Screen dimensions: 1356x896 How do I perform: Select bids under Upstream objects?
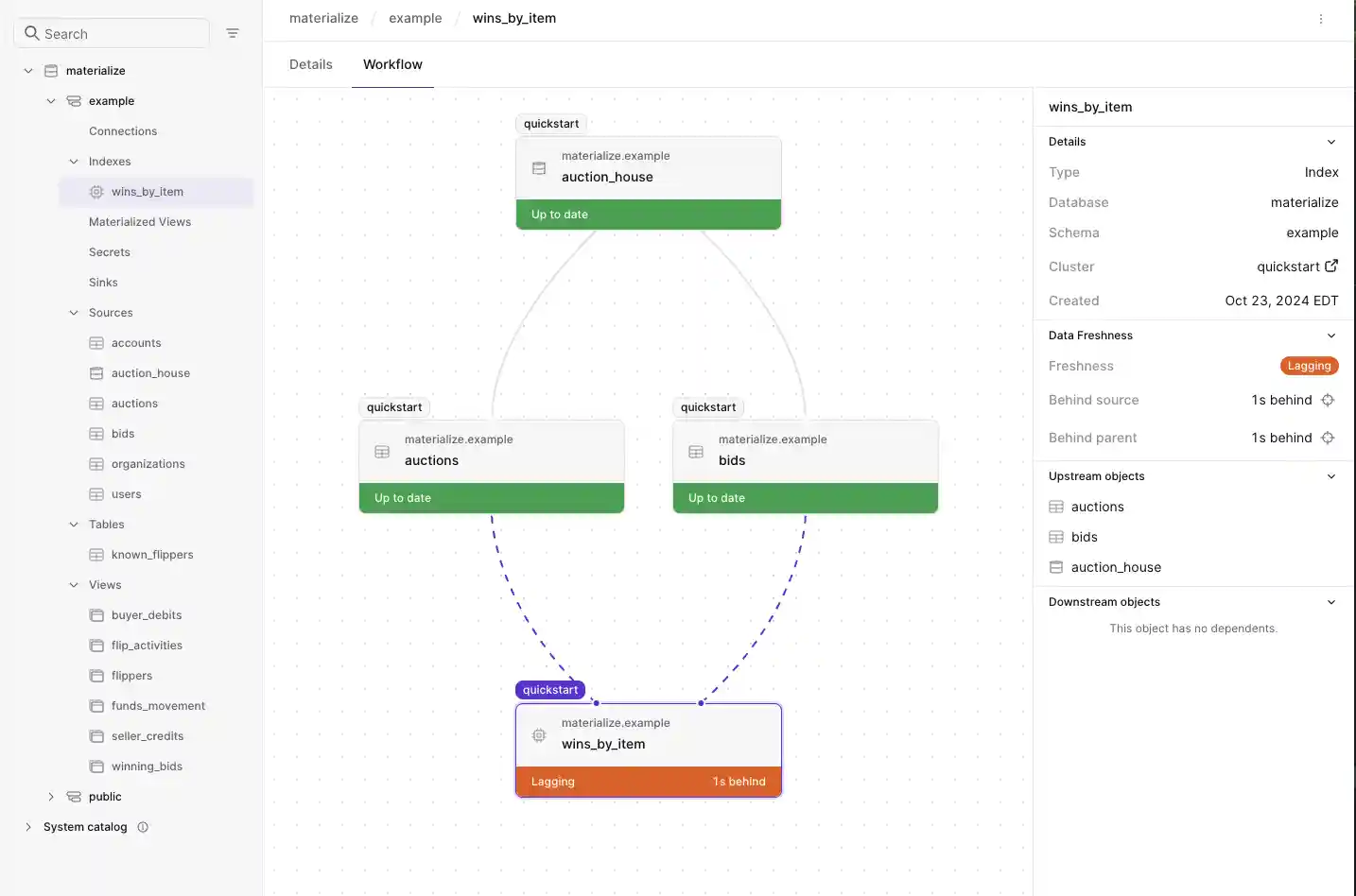pyautogui.click(x=1084, y=536)
